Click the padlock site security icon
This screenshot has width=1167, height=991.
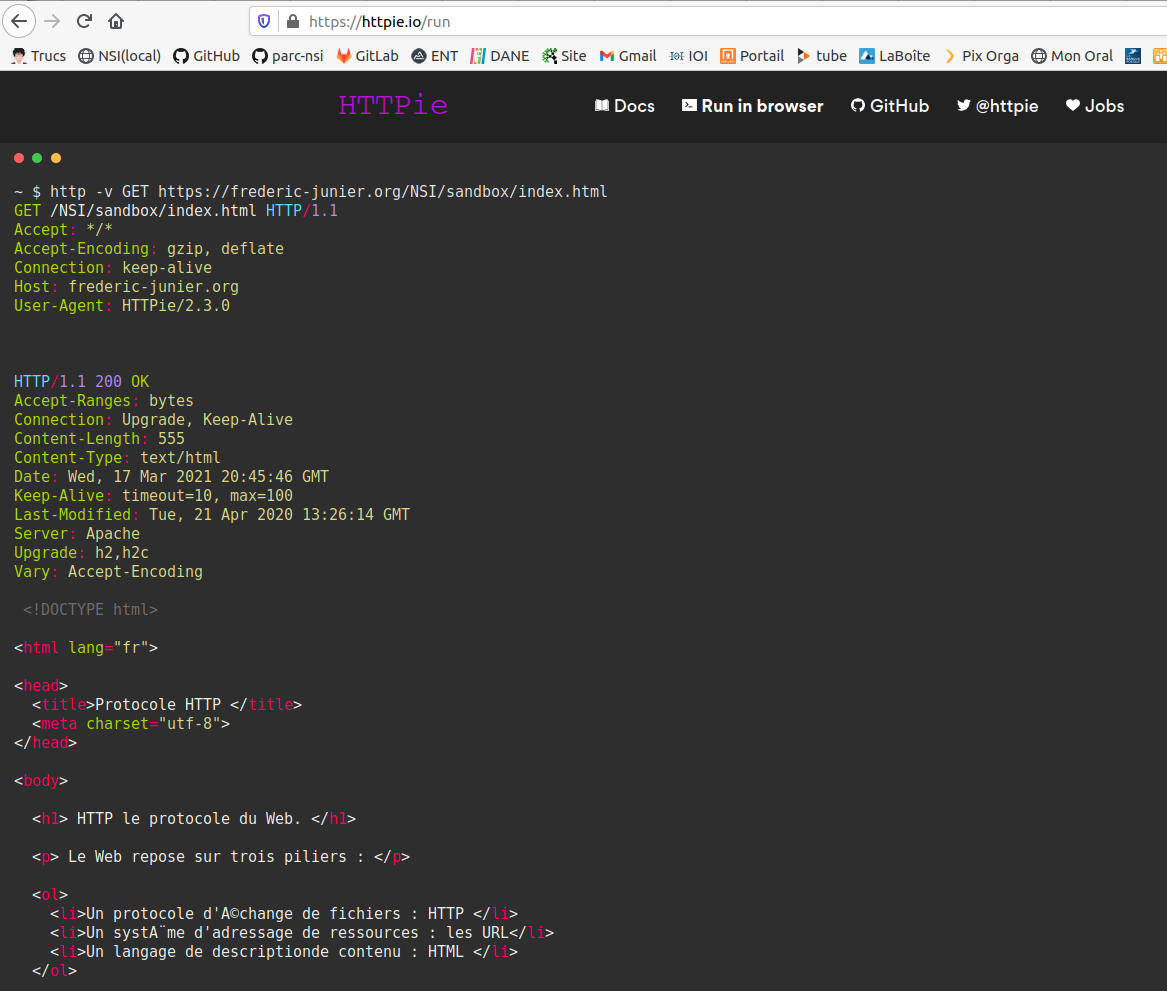(x=293, y=22)
